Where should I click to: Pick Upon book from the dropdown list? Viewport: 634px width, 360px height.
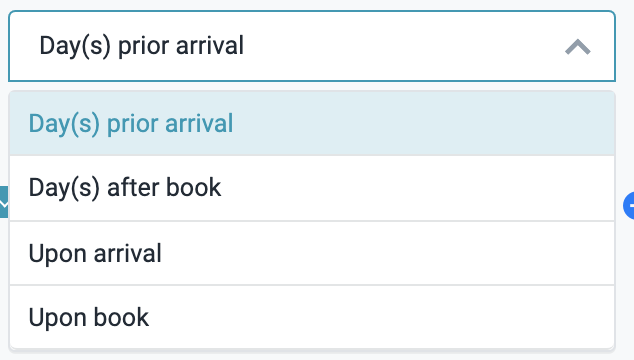[312, 317]
